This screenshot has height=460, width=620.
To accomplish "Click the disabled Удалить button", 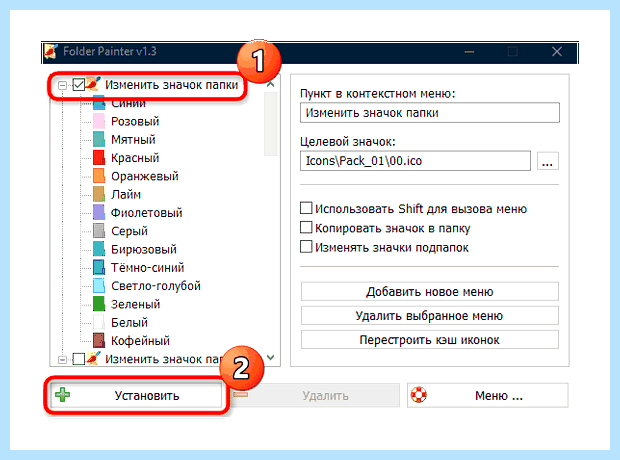I will pyautogui.click(x=315, y=395).
